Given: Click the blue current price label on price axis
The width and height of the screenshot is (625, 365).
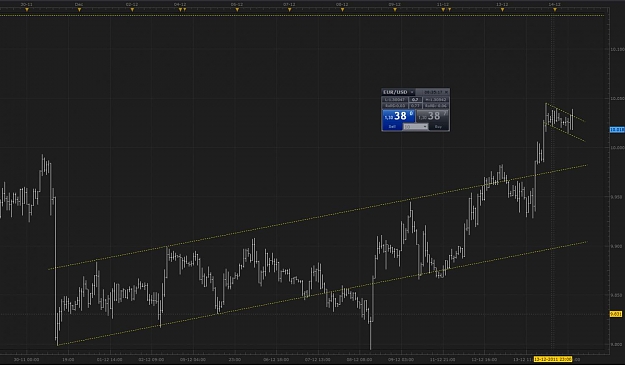Looking at the screenshot, I should 617,130.
